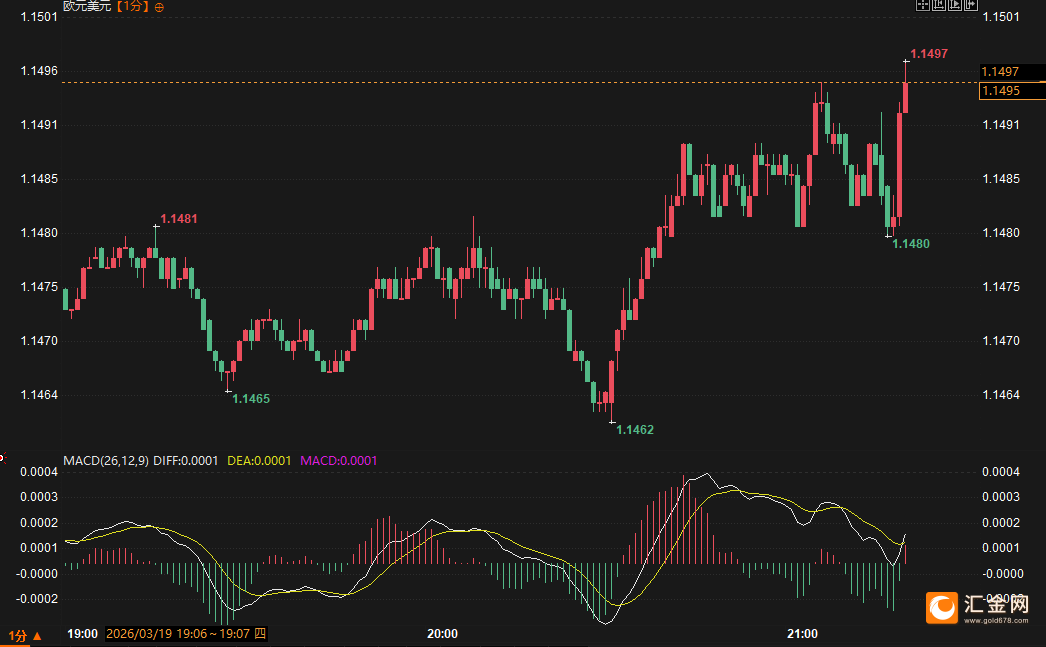Click the 1.1497 price tag on right axis
The width and height of the screenshot is (1046, 647).
click(1012, 71)
